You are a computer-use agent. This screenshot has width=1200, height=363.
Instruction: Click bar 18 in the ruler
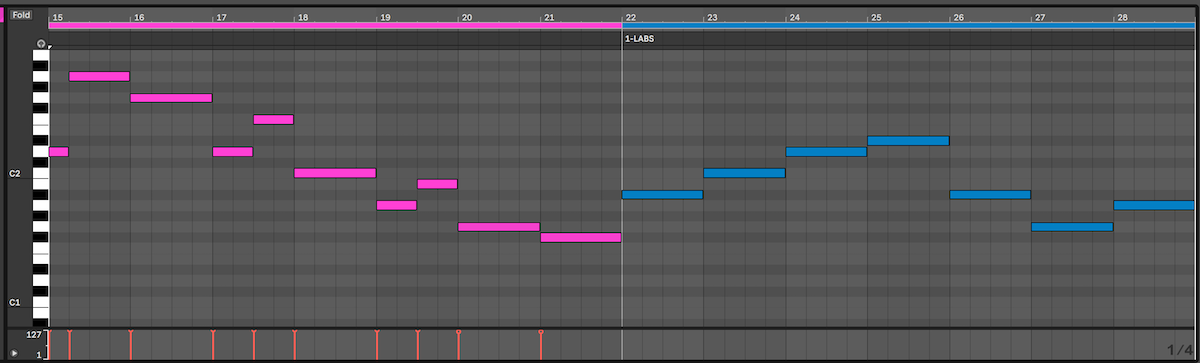tap(302, 18)
